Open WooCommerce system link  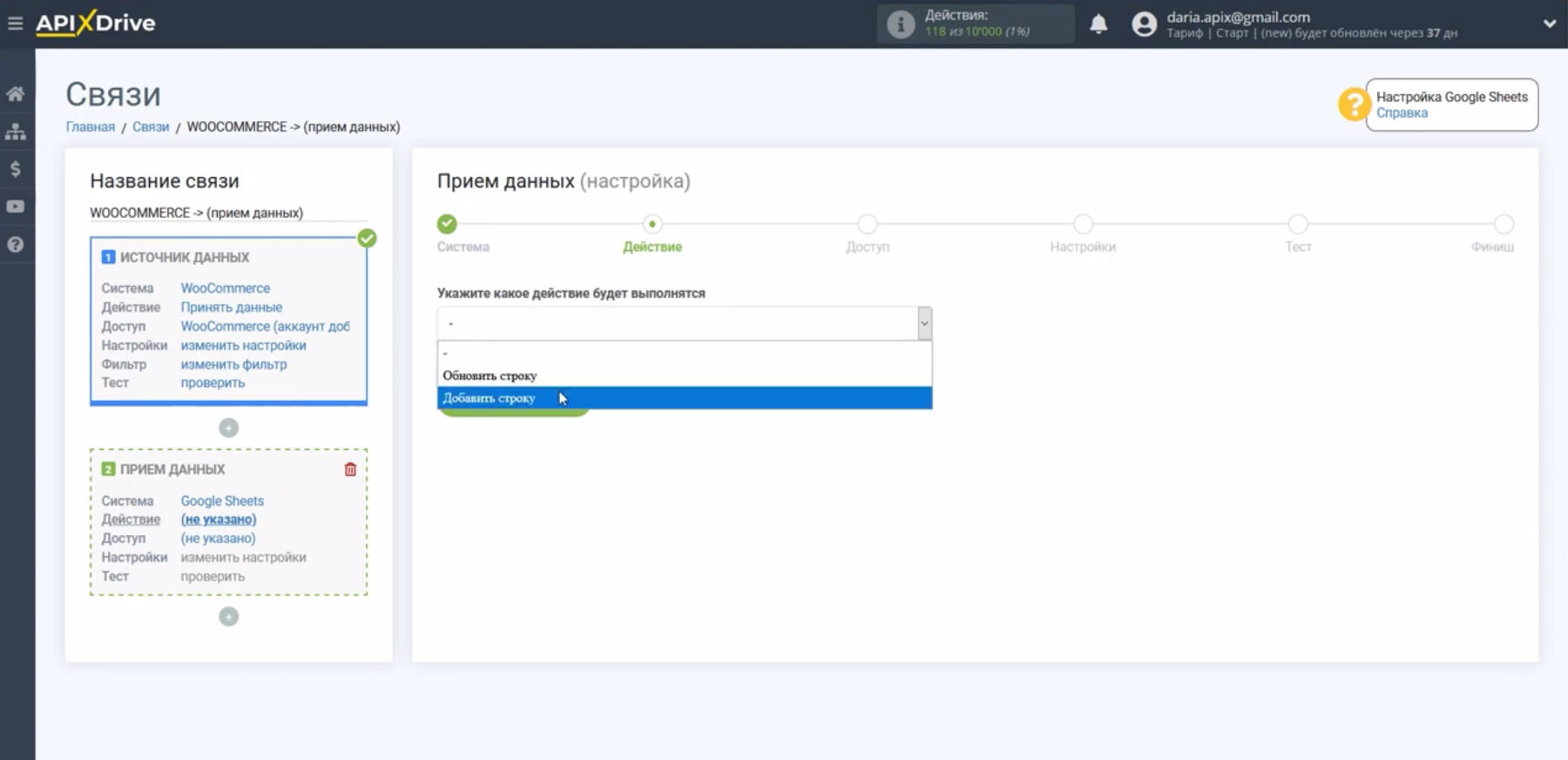226,288
